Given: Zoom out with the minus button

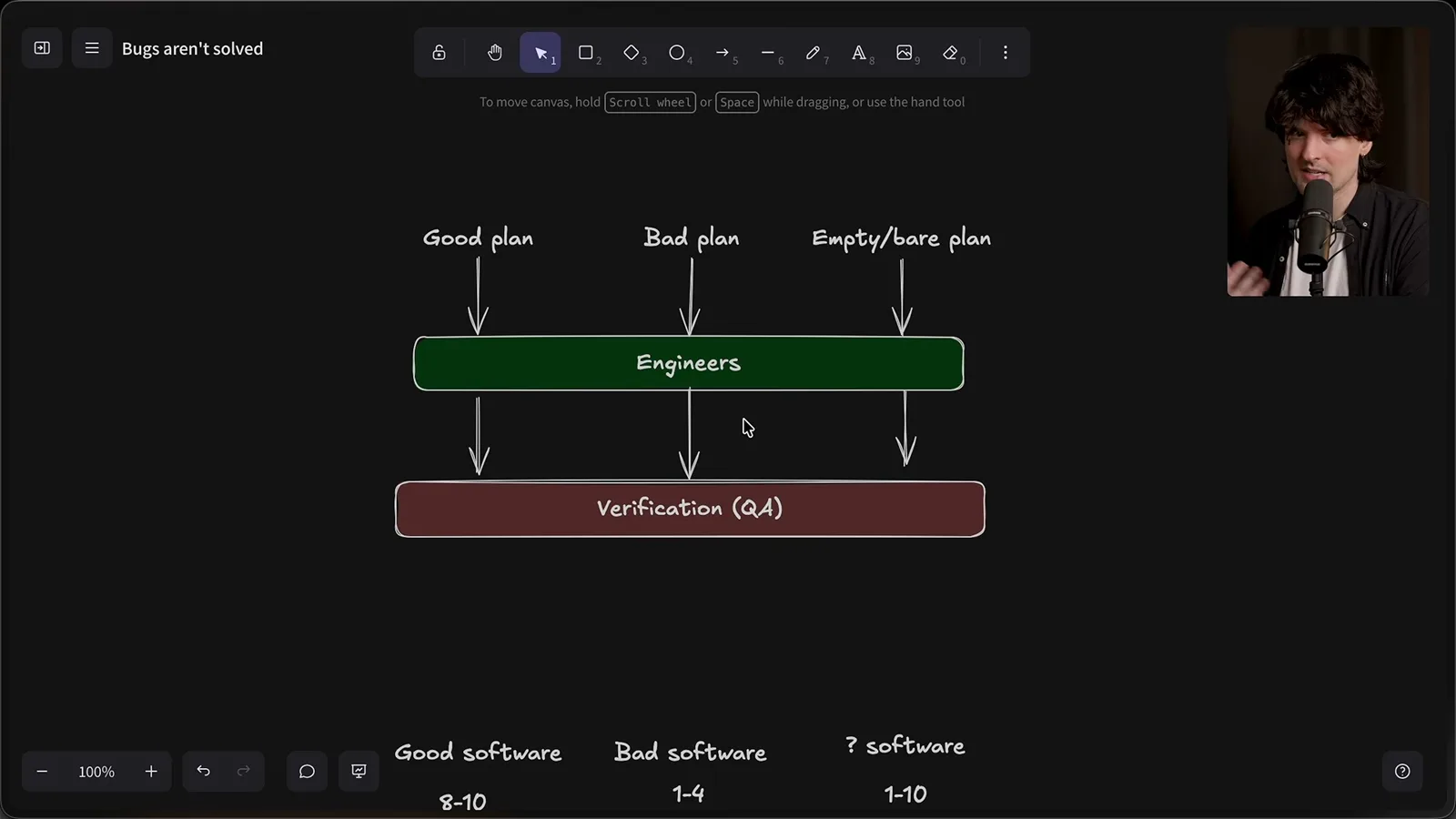Looking at the screenshot, I should 42,772.
